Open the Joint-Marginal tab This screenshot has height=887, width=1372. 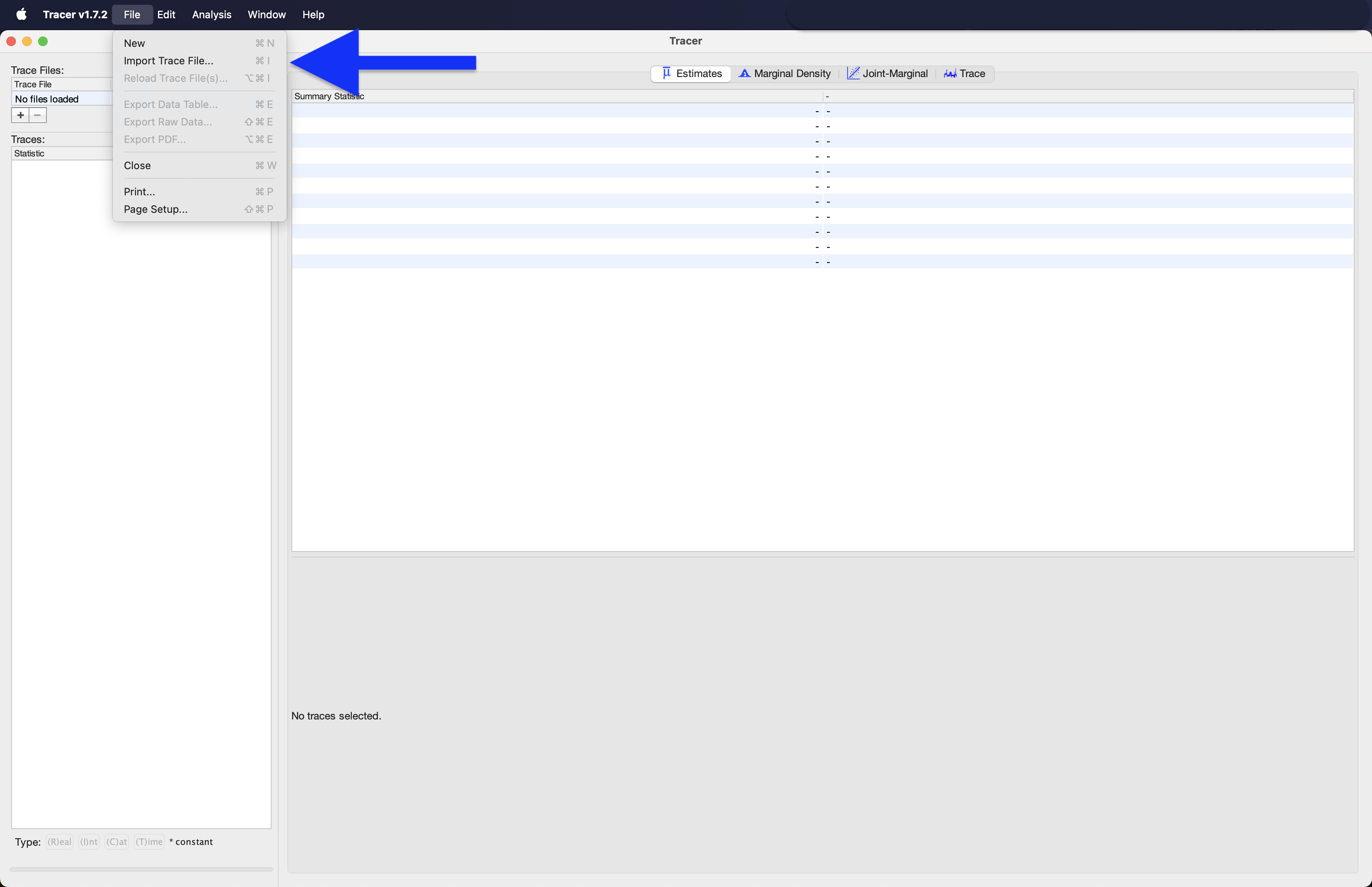(x=887, y=74)
